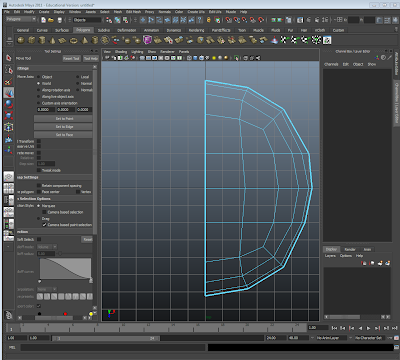Select Along rotation axis radio option

[x=39, y=90]
